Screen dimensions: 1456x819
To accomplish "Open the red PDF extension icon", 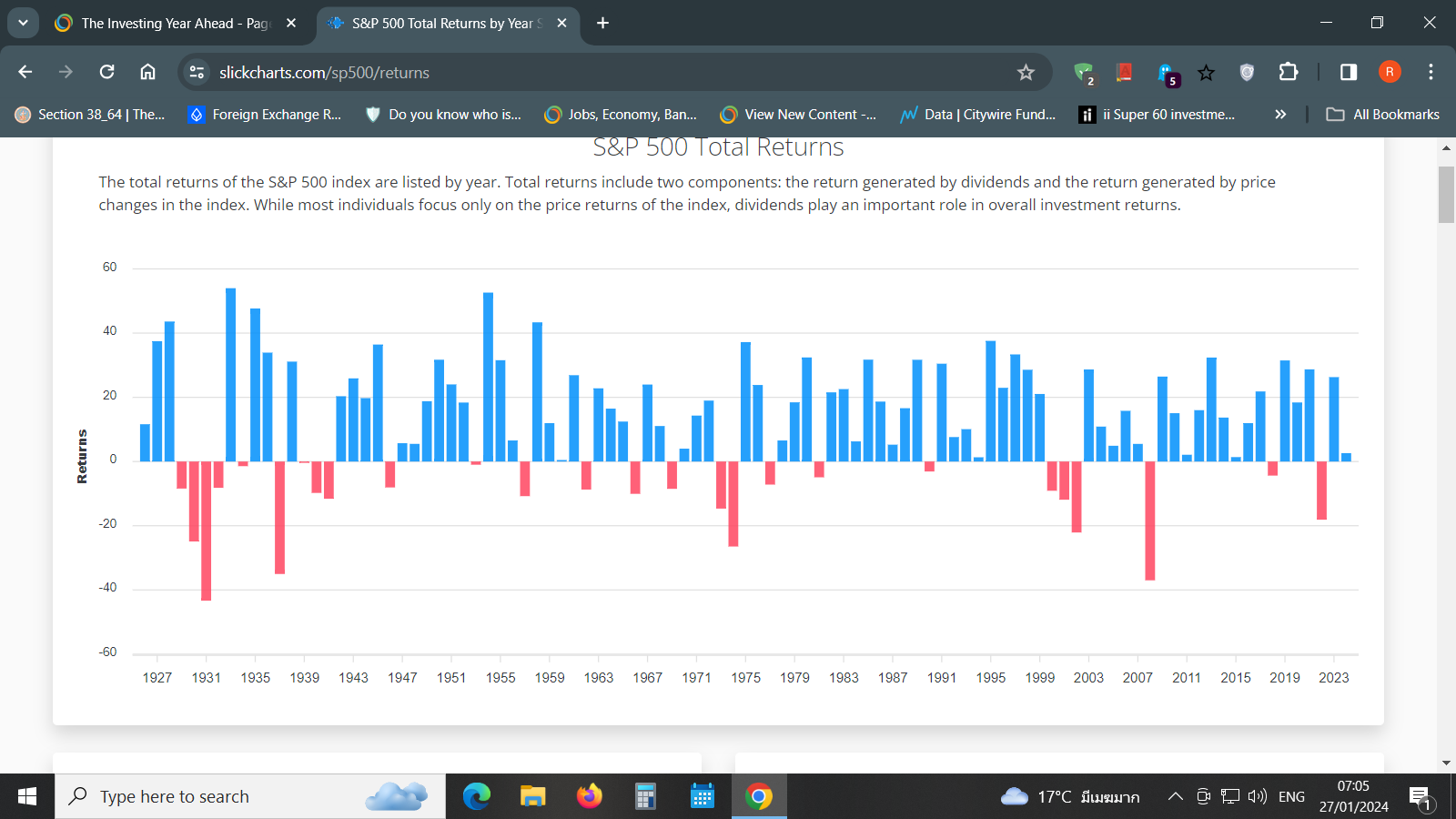I will point(1125,72).
